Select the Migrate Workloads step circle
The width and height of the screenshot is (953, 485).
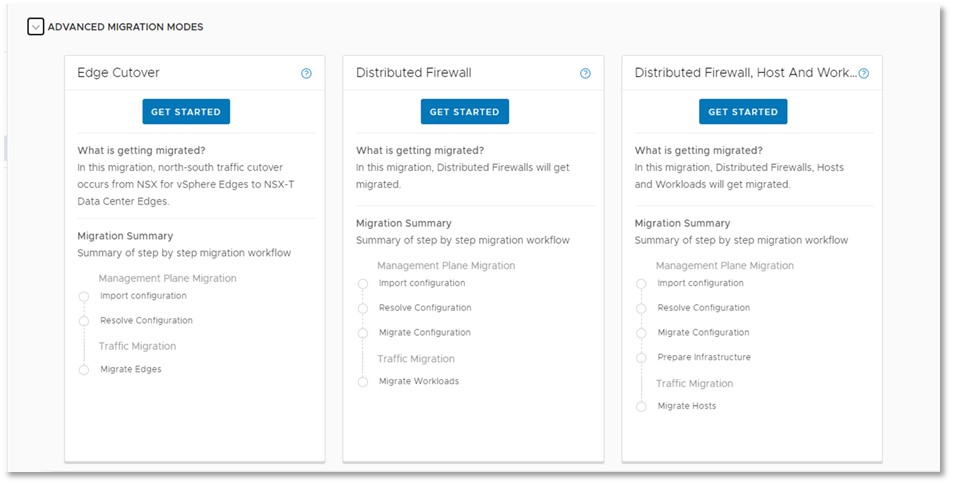click(x=363, y=382)
